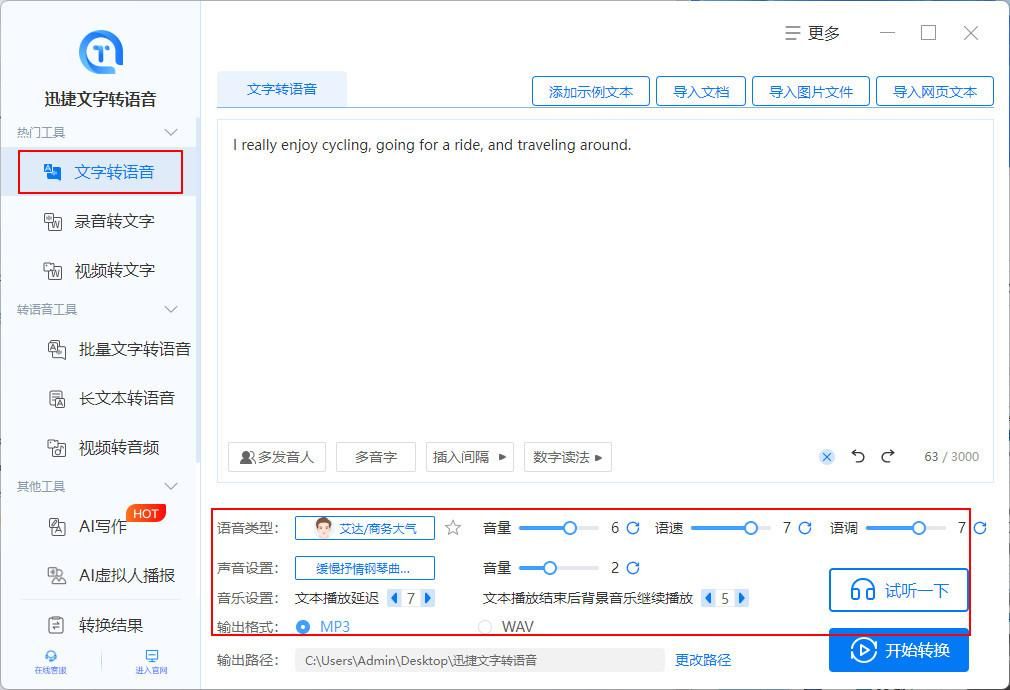Open AI写作 tool in sidebar
This screenshot has width=1010, height=690.
click(x=88, y=526)
